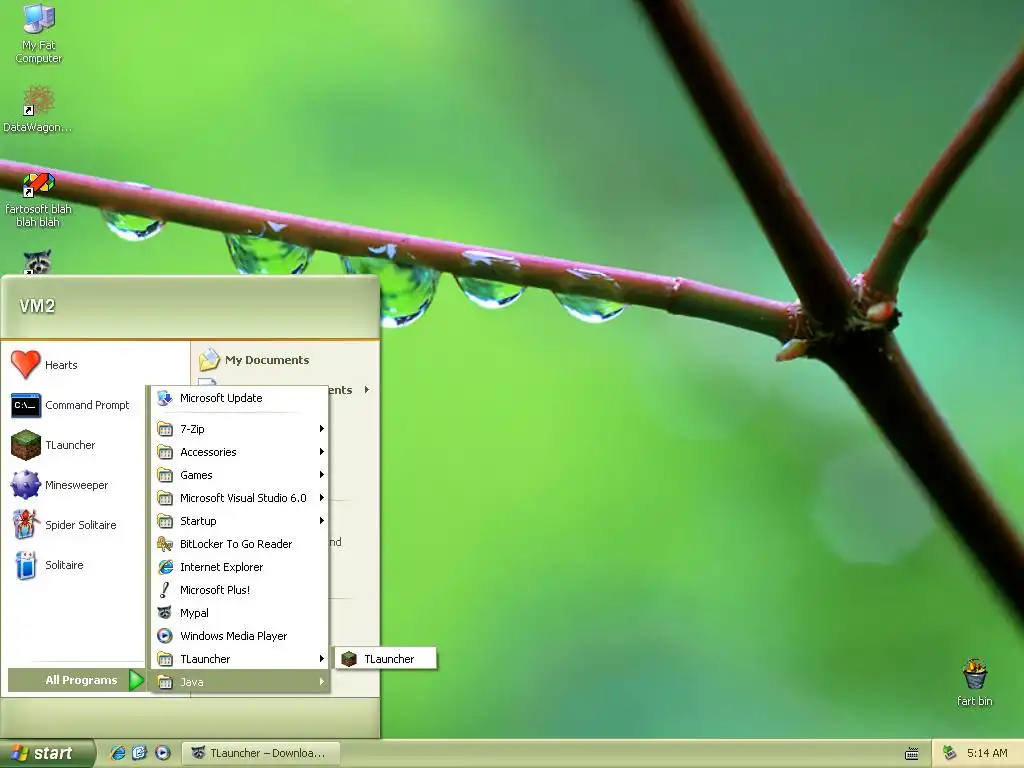Click 'Spider Solitaire' label in Start menu

click(80, 524)
